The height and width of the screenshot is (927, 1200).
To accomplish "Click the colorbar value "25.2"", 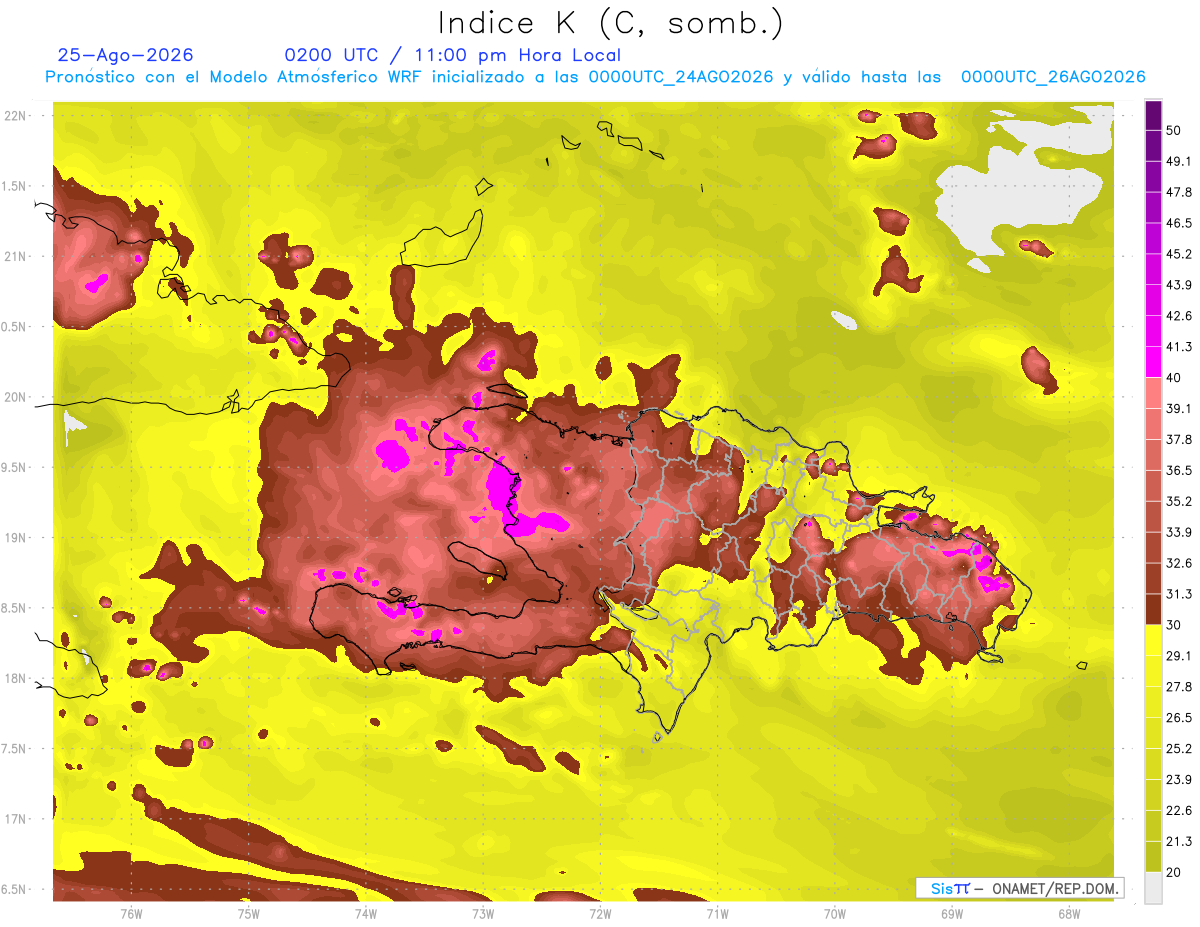I will pos(1179,749).
